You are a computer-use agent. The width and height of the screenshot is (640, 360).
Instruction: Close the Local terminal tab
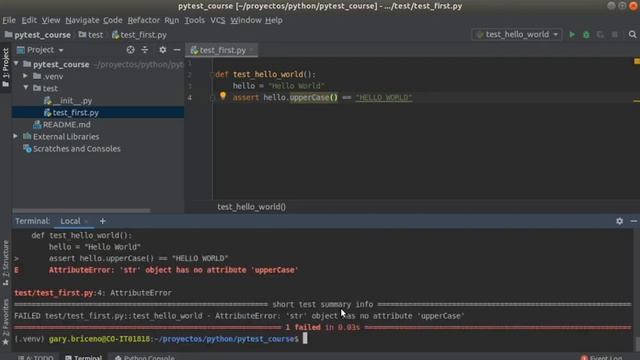(x=86, y=221)
